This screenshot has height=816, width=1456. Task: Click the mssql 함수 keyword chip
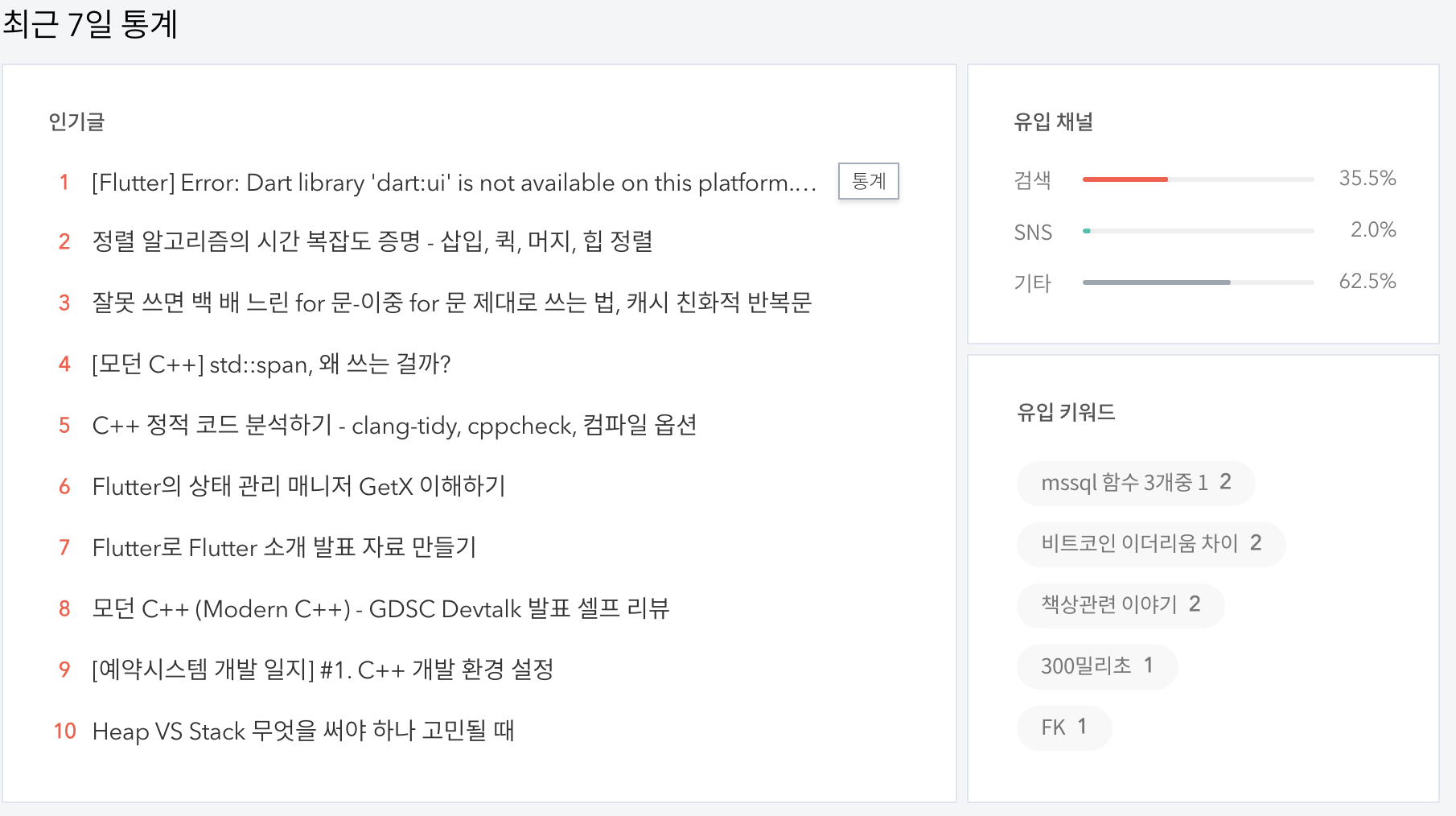click(x=1134, y=483)
